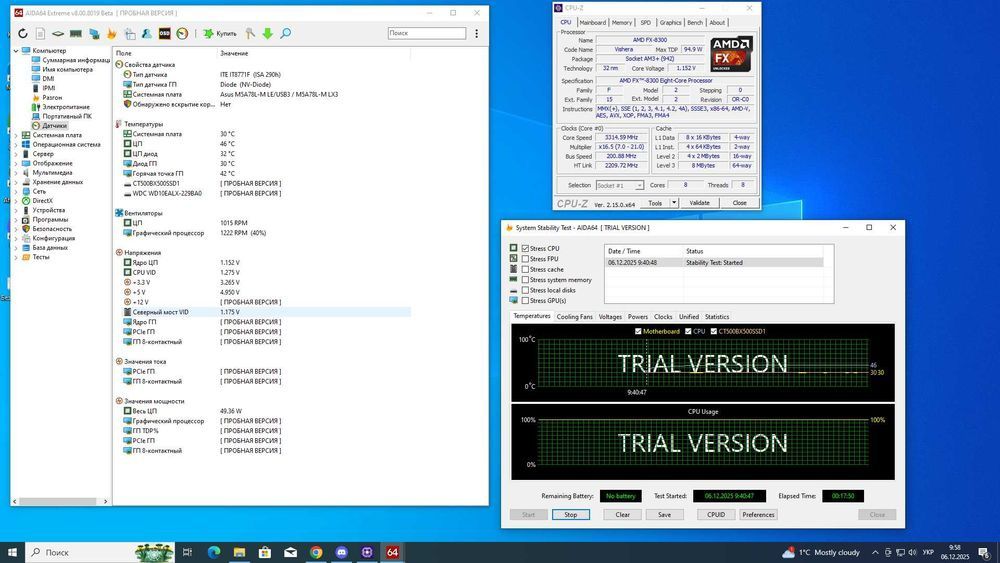Open Task View on the taskbar
Image resolution: width=1000 pixels, height=563 pixels.
point(187,552)
